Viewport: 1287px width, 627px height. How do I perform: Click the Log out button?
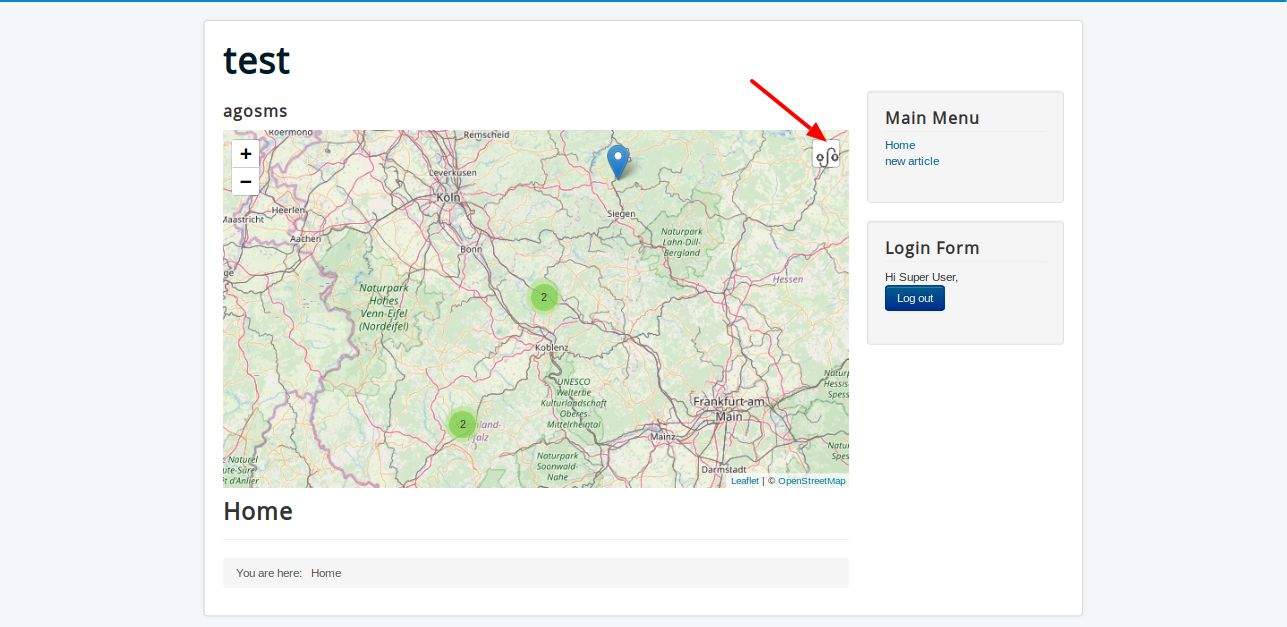[x=915, y=298]
